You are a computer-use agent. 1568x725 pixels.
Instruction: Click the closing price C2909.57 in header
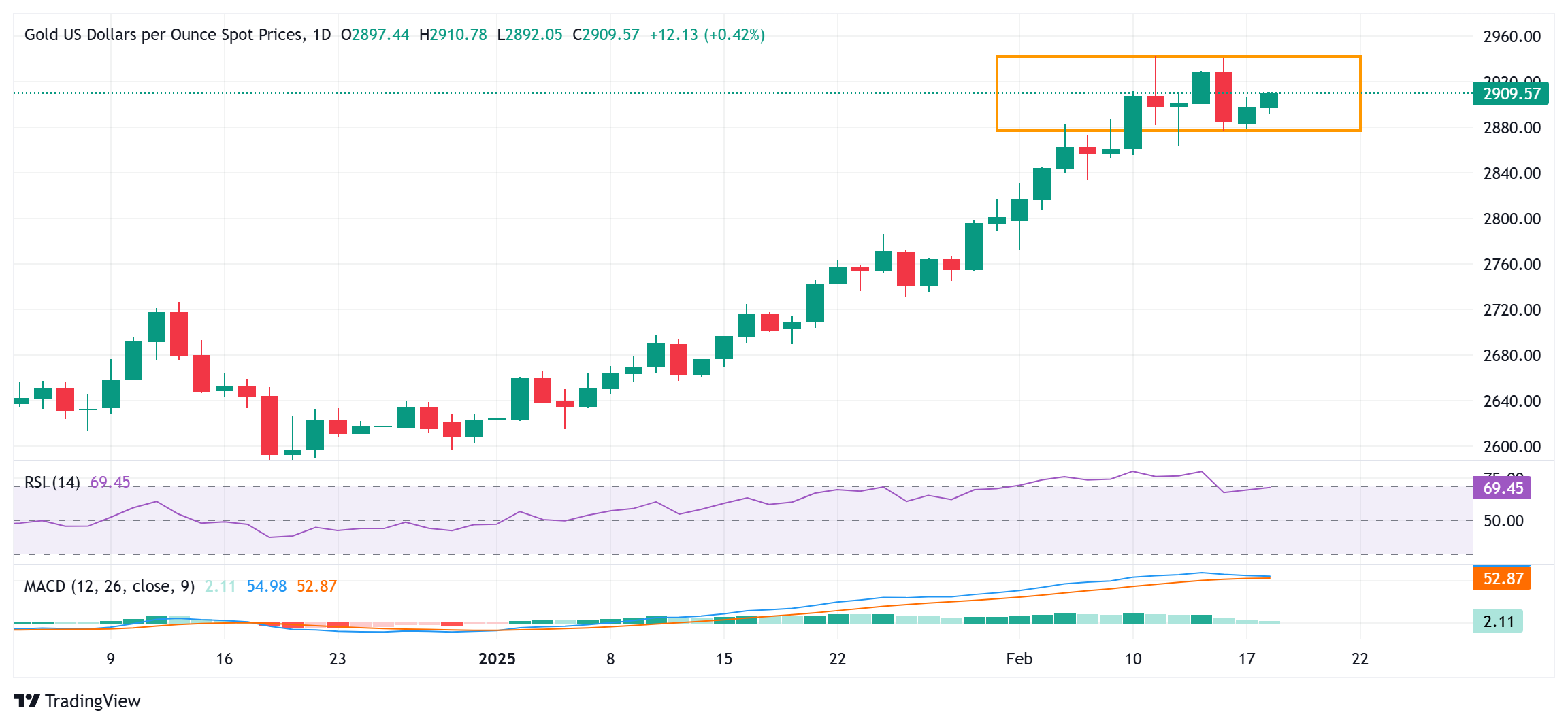coord(606,35)
